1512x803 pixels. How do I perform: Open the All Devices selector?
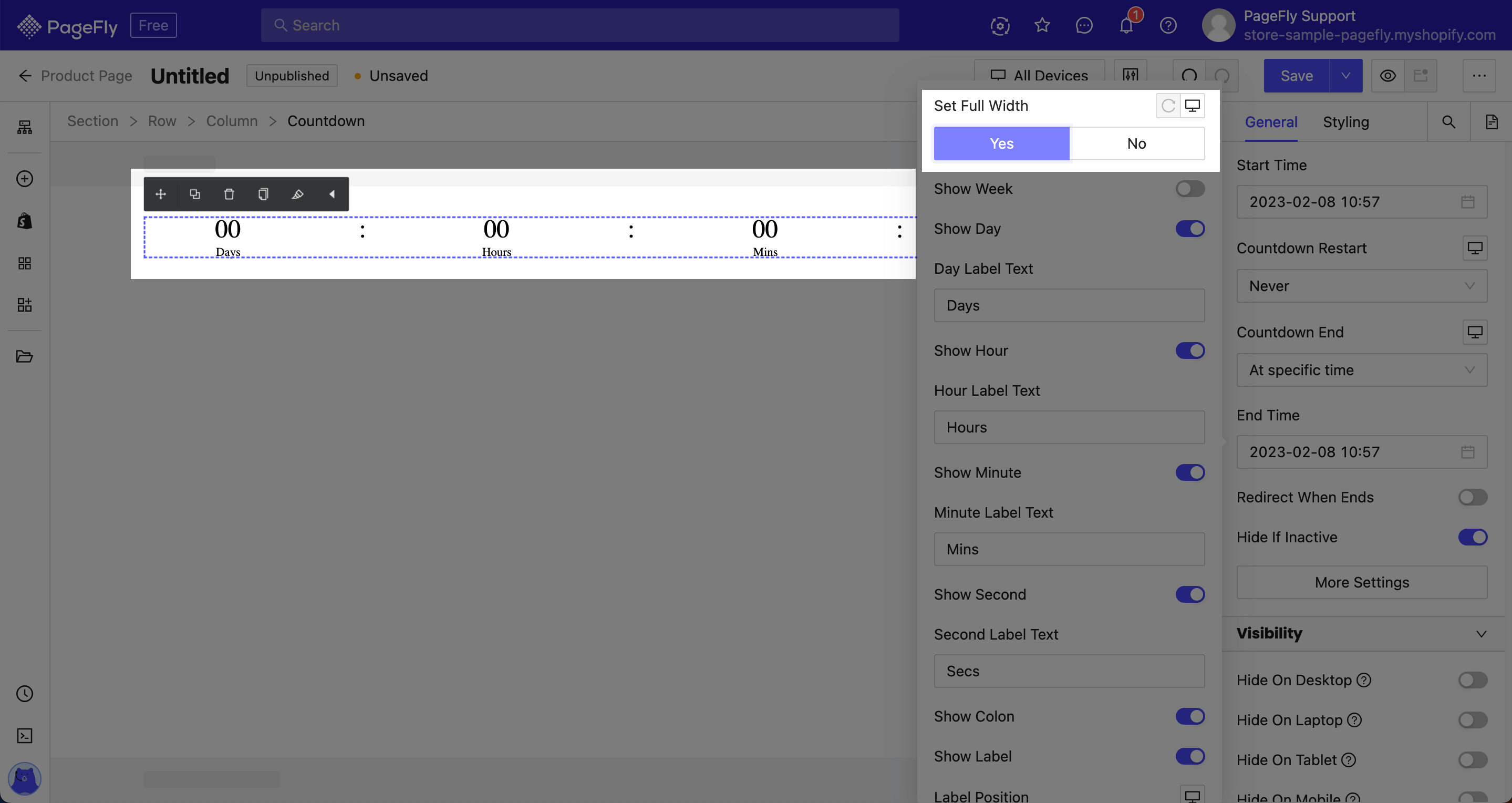point(1039,76)
